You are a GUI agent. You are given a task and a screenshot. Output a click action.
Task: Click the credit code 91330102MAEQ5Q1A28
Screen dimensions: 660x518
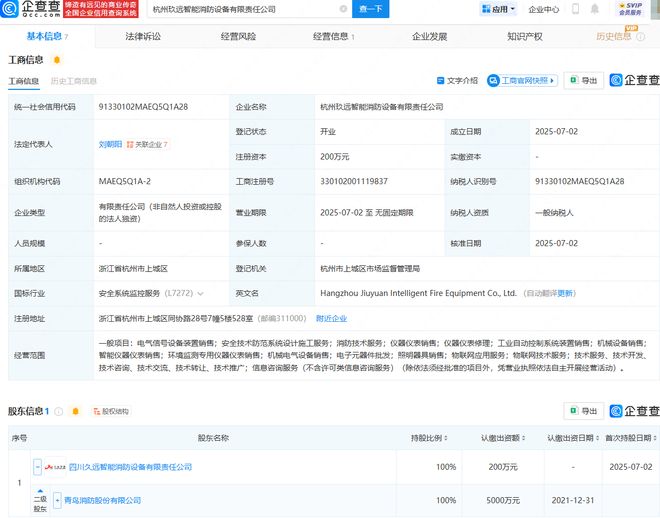coord(143,107)
